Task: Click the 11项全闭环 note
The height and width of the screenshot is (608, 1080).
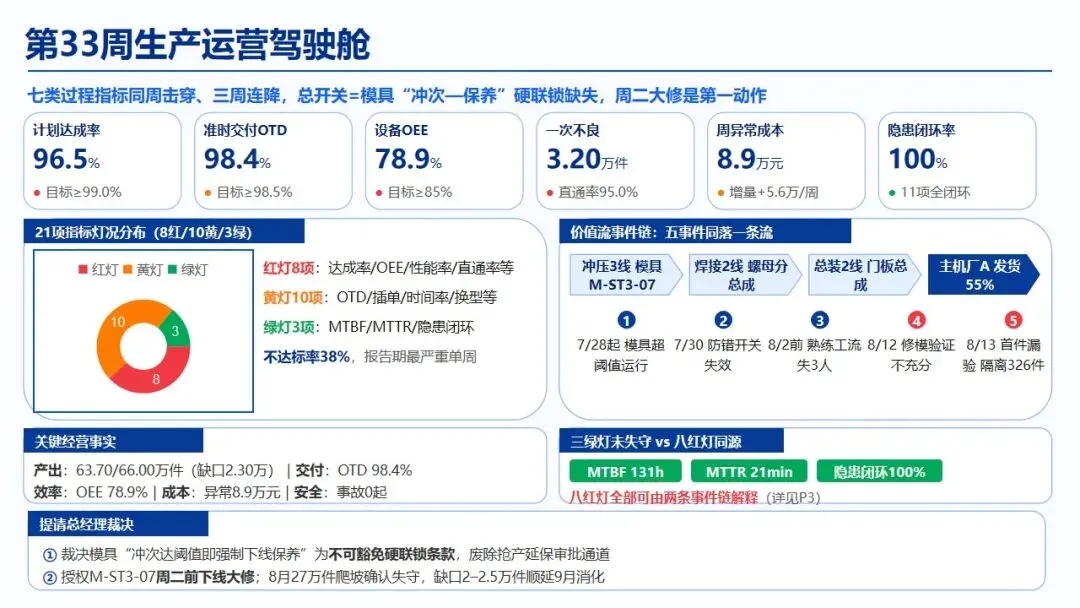Action: click(935, 192)
